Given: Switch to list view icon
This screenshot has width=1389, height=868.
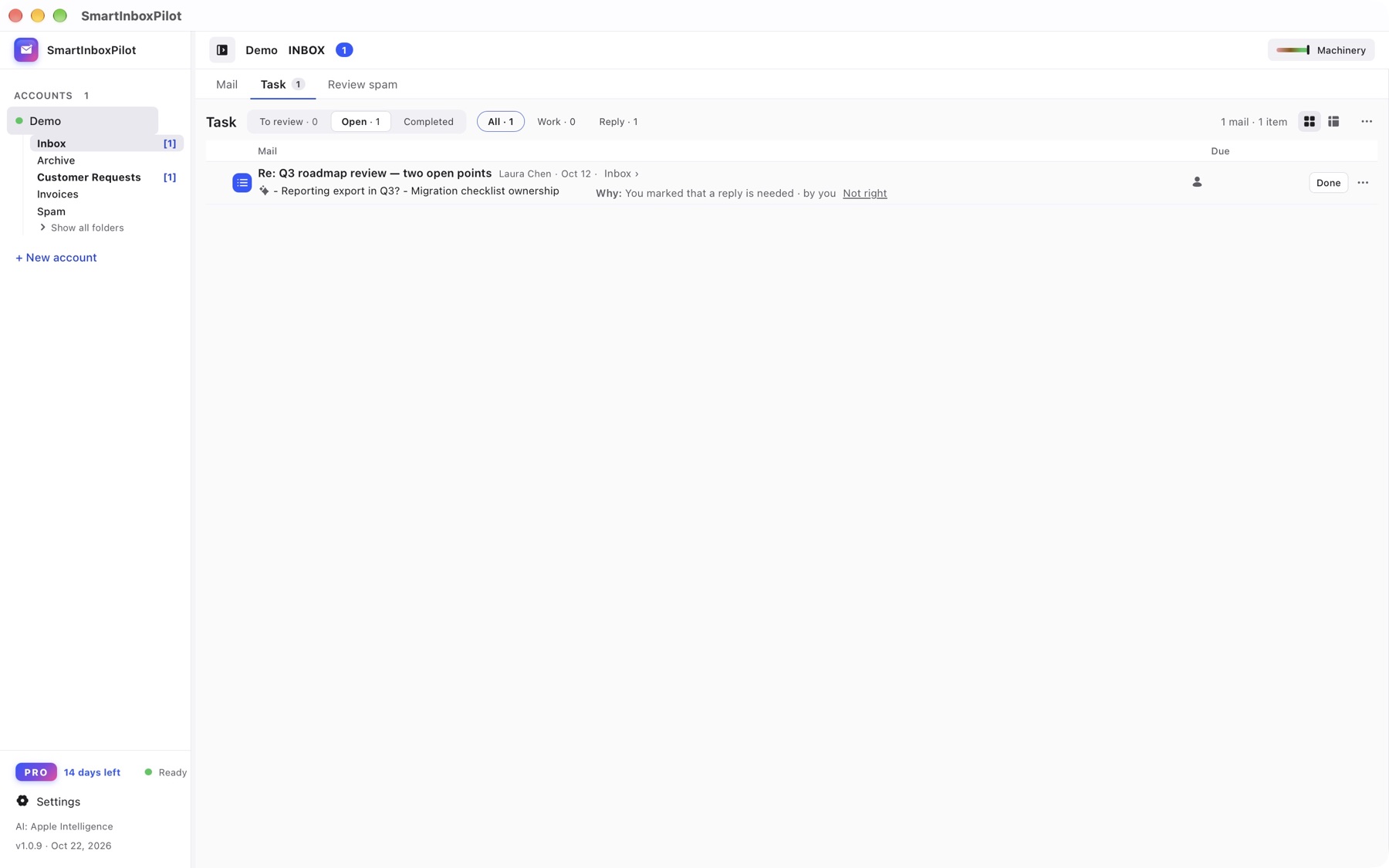Looking at the screenshot, I should pos(1333,122).
